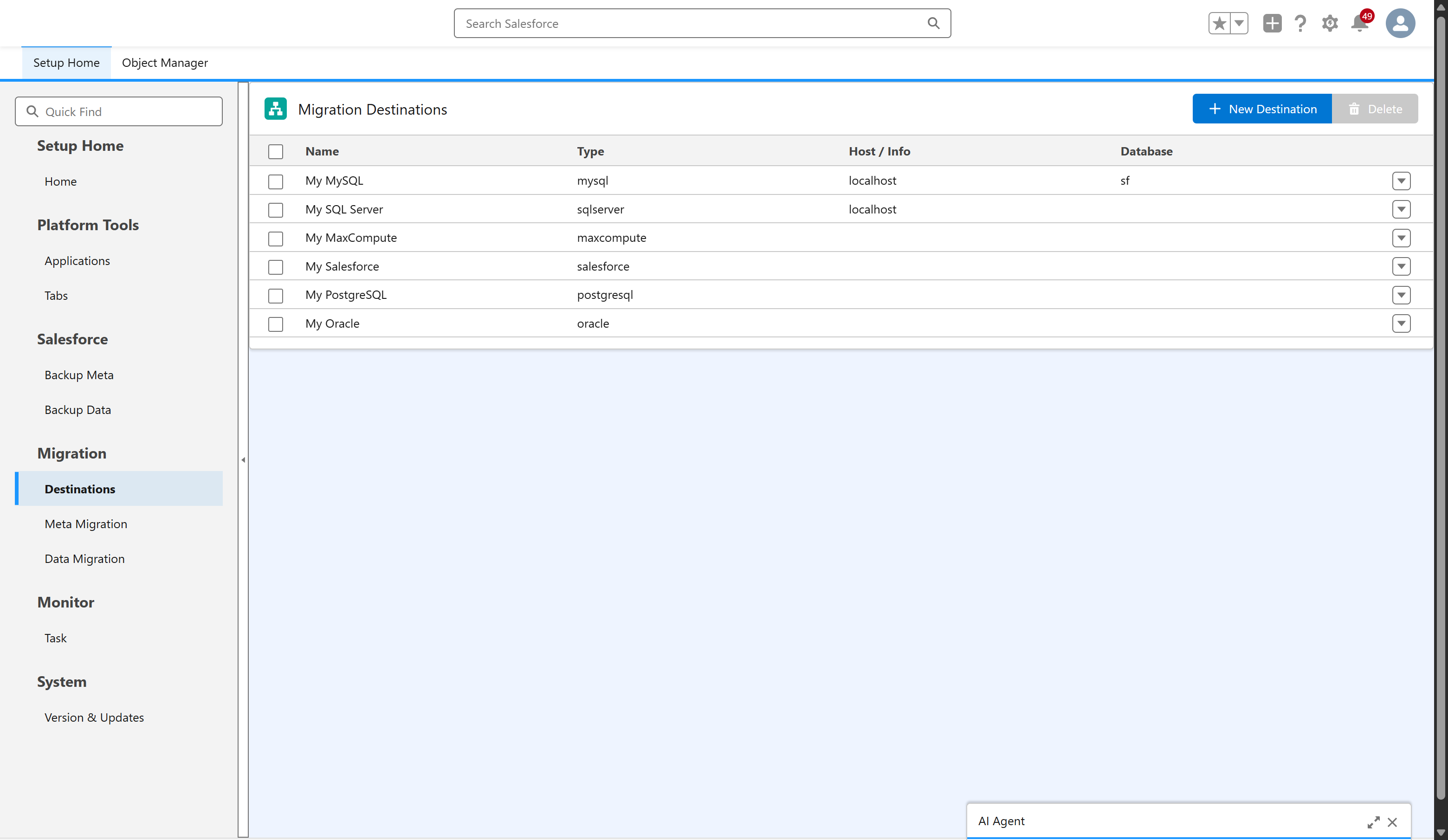
Task: Click the Host / Info column header
Action: 880,151
